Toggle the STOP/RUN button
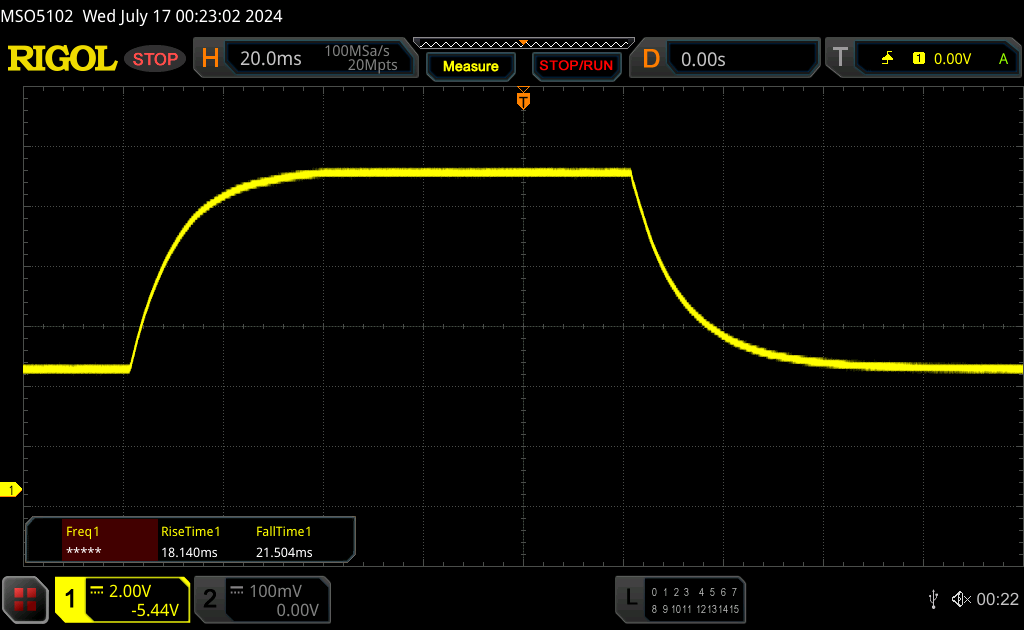 click(576, 66)
